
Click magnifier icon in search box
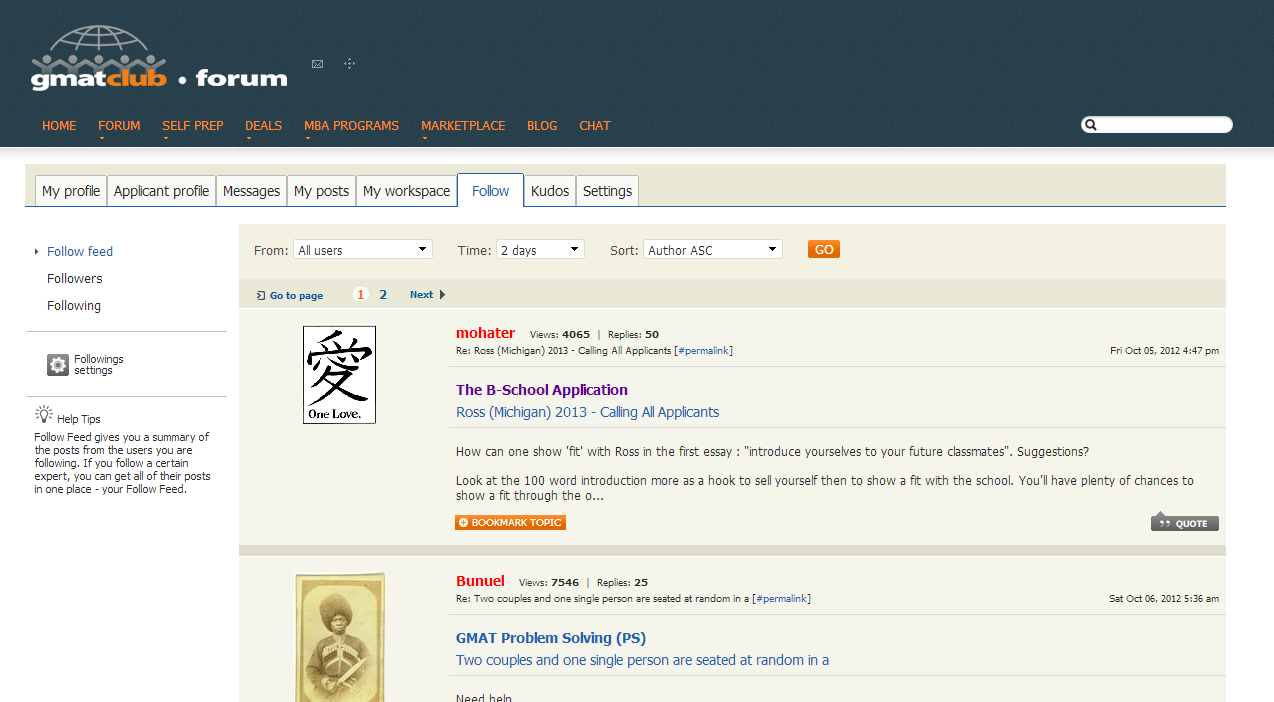(x=1091, y=125)
